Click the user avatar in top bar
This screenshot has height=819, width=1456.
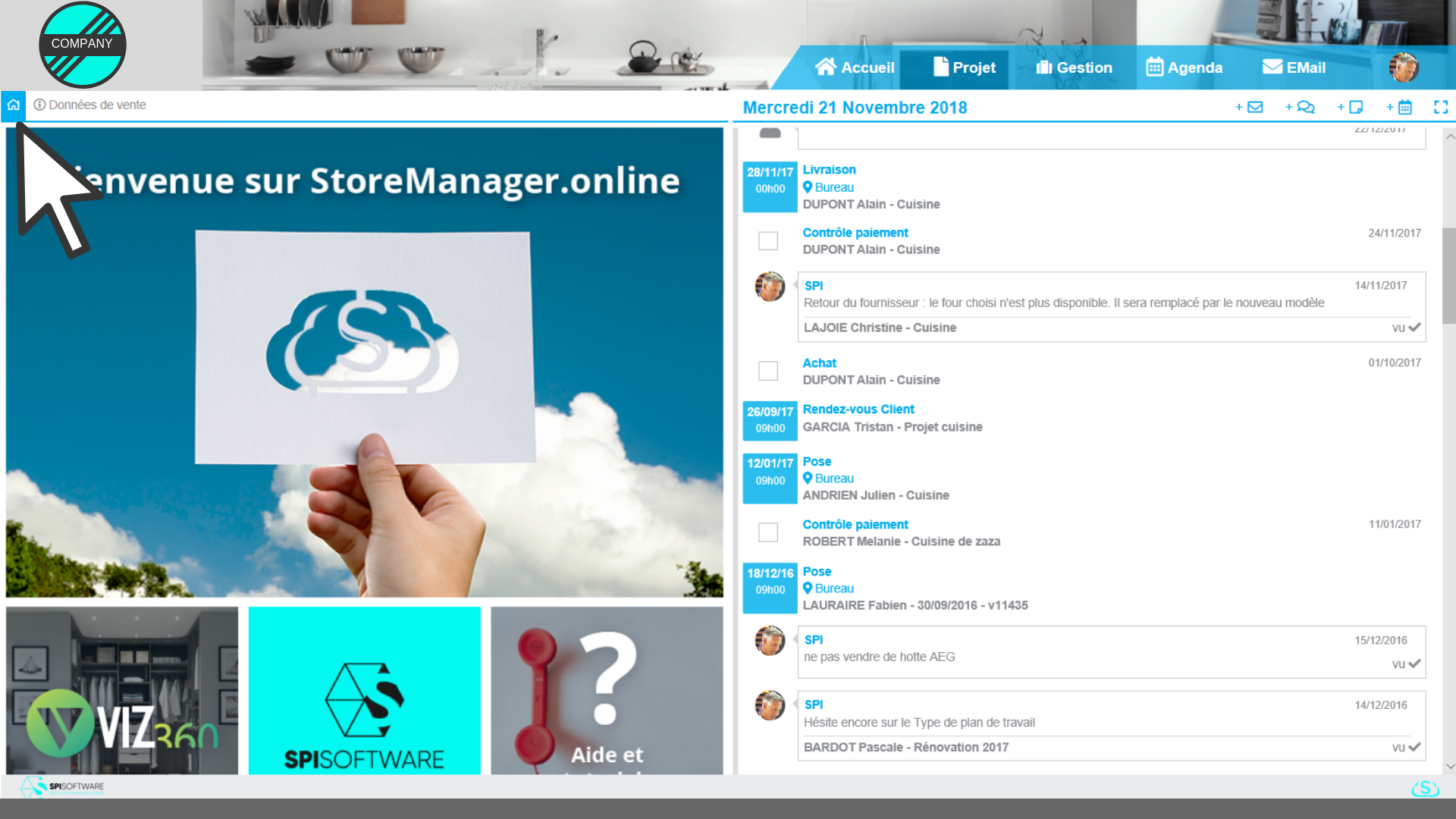tap(1404, 67)
